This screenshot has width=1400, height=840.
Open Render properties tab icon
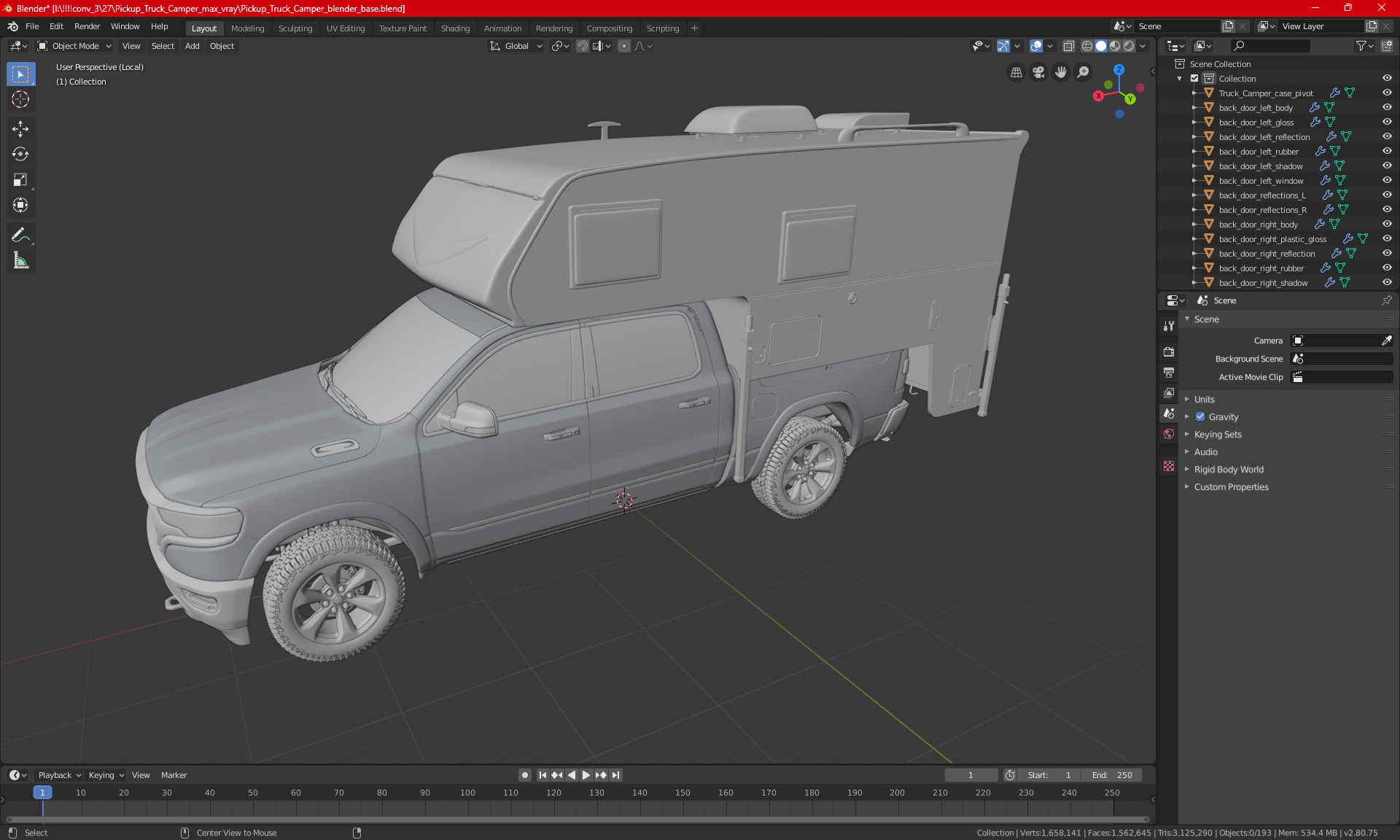(x=1169, y=351)
